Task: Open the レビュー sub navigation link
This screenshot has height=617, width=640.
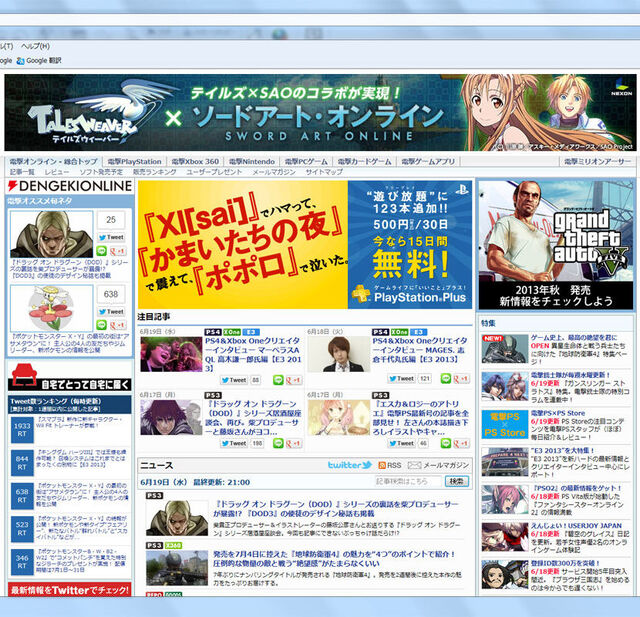Action: click(x=57, y=172)
